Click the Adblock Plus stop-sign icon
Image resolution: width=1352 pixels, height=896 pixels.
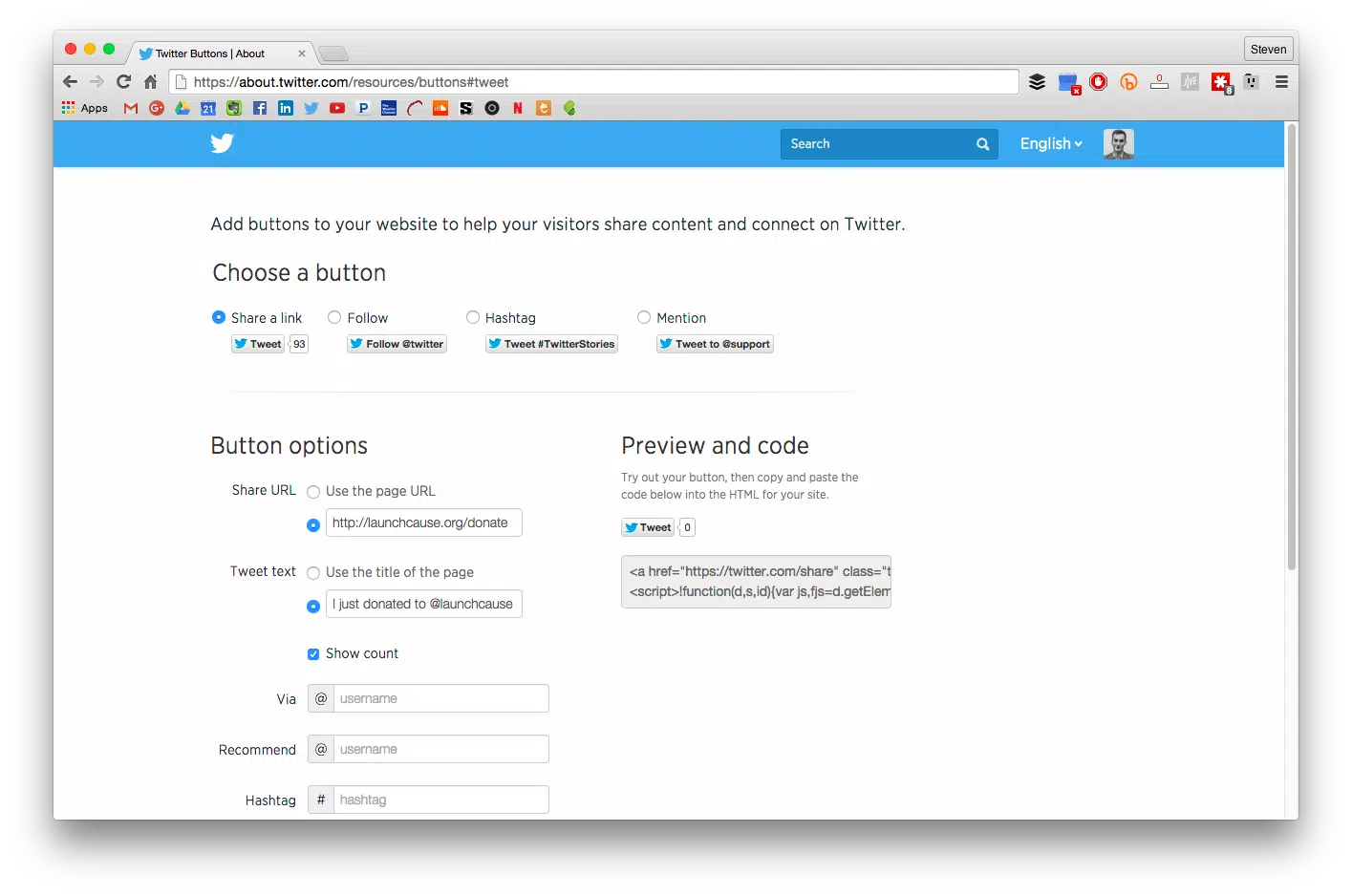[1098, 82]
